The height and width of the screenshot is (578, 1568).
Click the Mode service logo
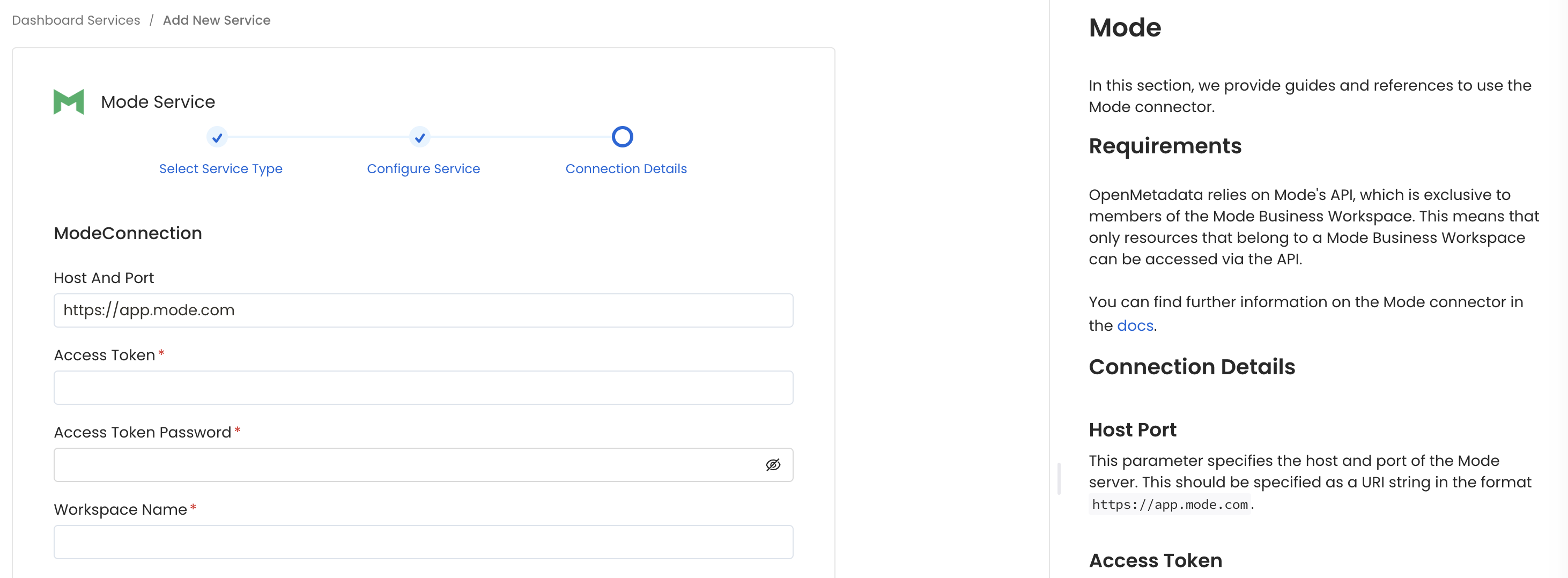(68, 101)
